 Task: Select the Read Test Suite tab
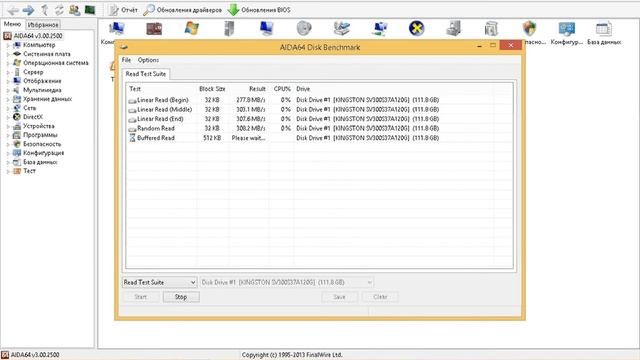[146, 74]
